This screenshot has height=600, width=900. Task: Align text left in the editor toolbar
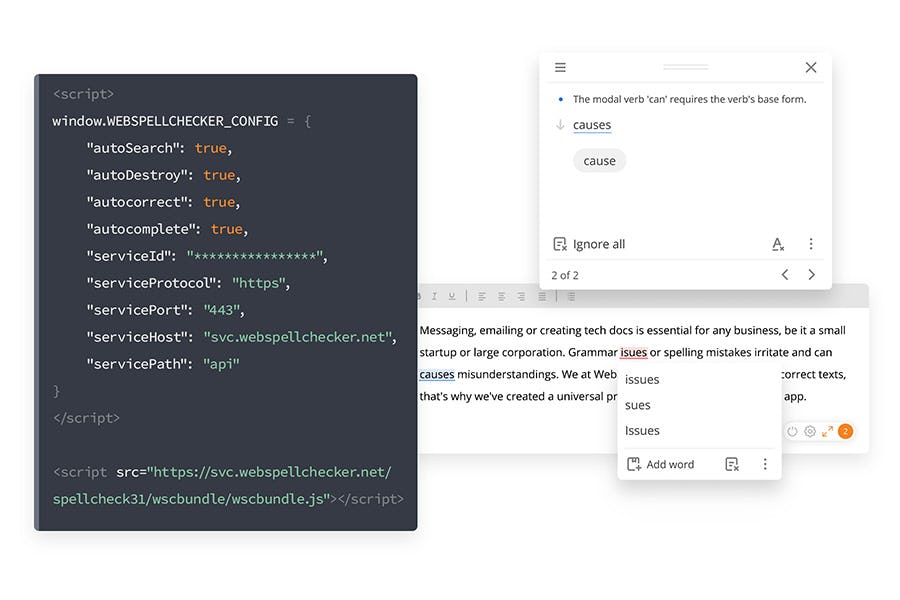482,296
